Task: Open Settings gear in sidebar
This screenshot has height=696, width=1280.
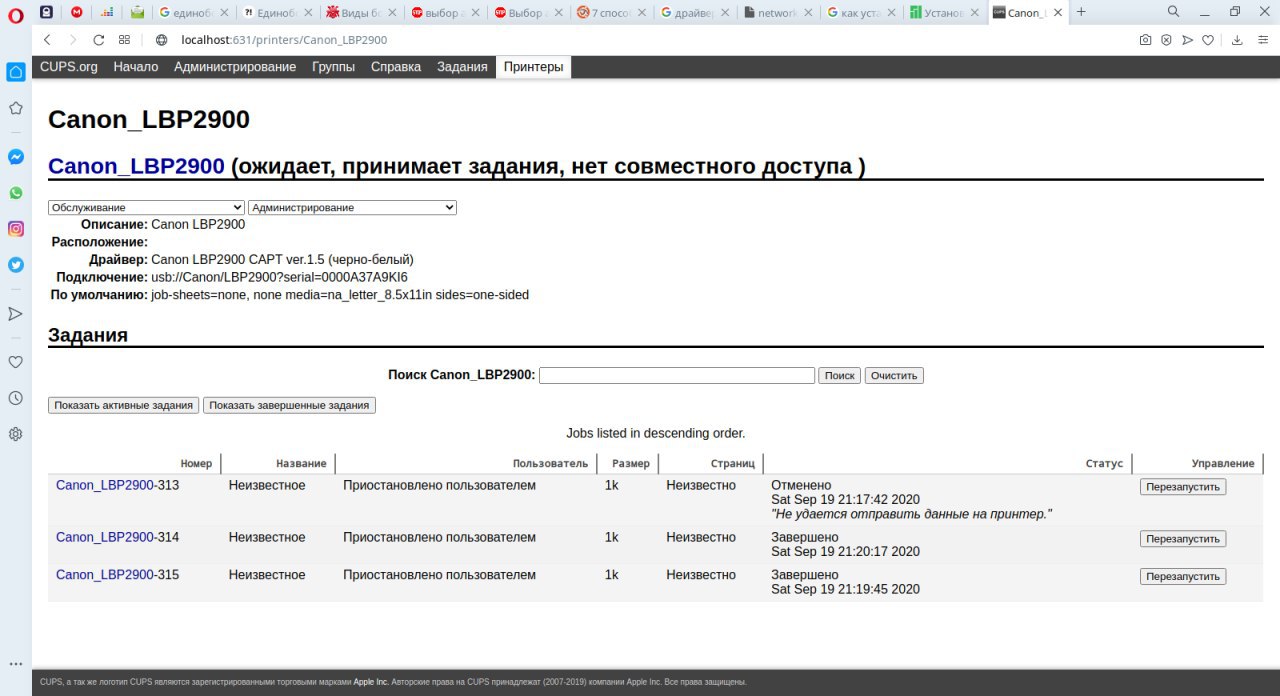Action: click(15, 434)
